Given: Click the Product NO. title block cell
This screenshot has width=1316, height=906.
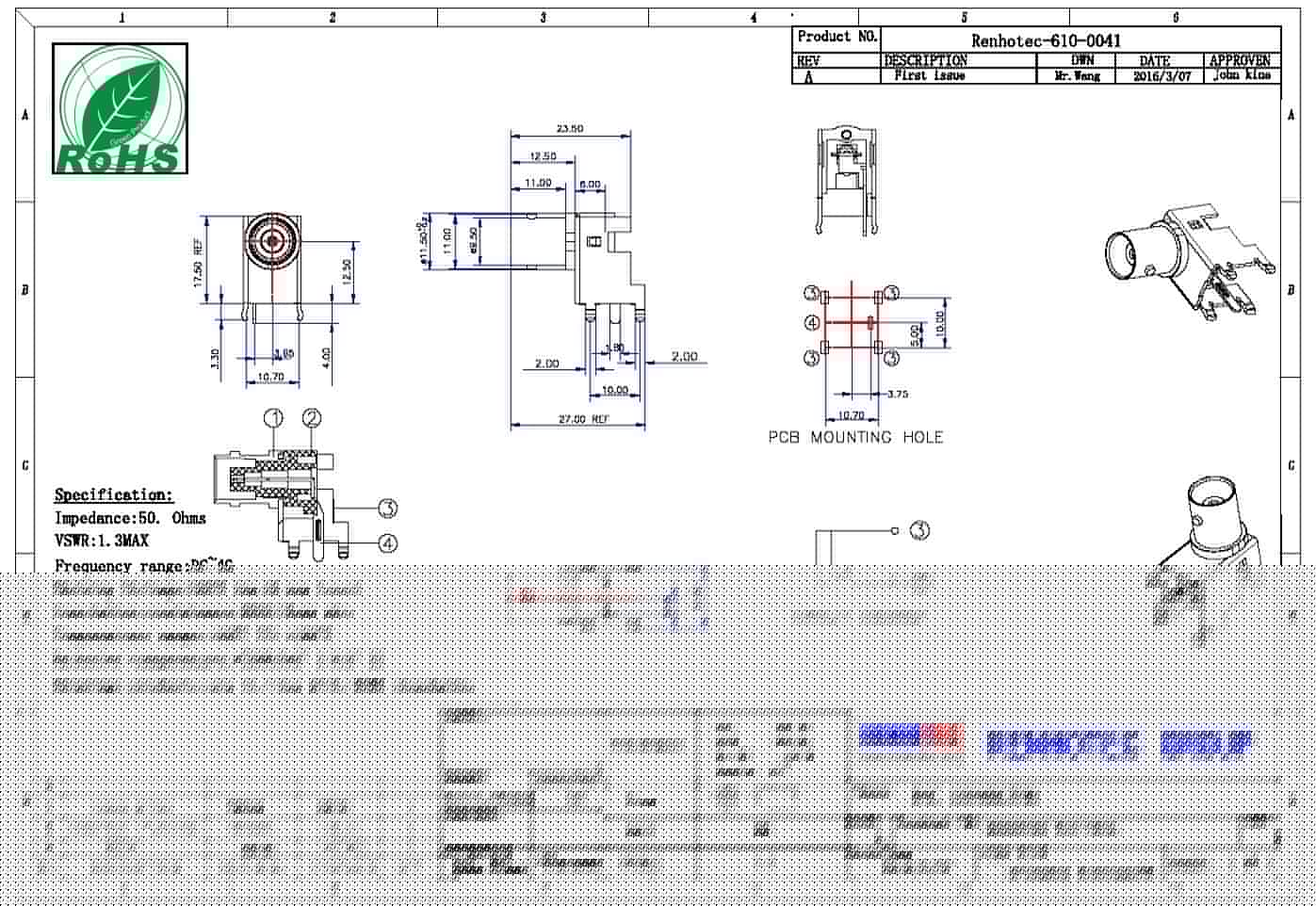Looking at the screenshot, I should point(837,37).
